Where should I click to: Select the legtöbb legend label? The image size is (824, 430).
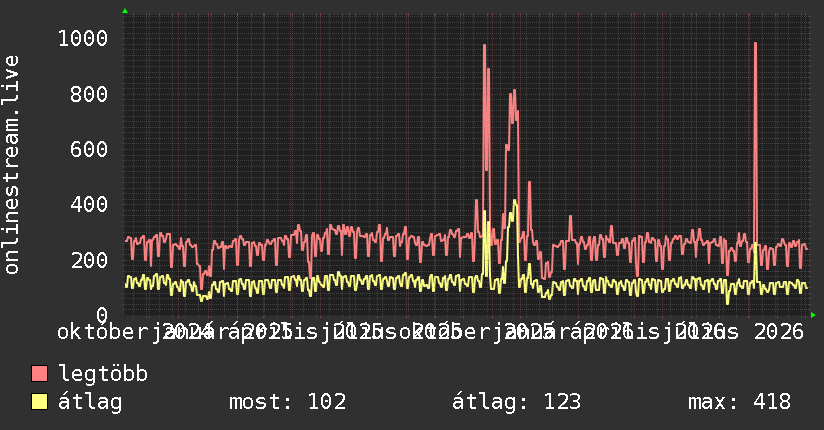point(103,374)
